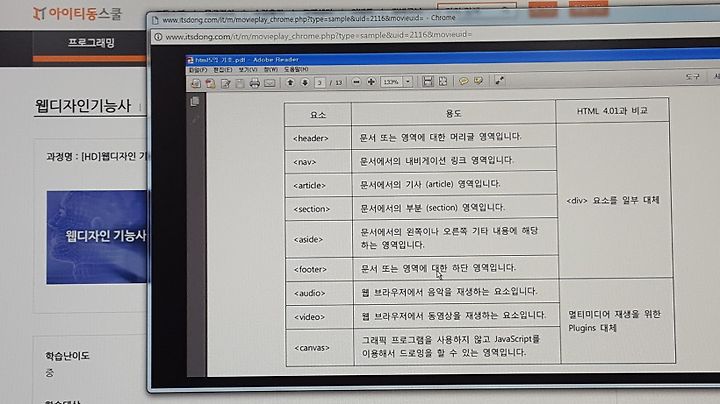The height and width of the screenshot is (404, 720).
Task: Click the 웹디자인기능사 heading in background page
Action: pyautogui.click(x=83, y=106)
